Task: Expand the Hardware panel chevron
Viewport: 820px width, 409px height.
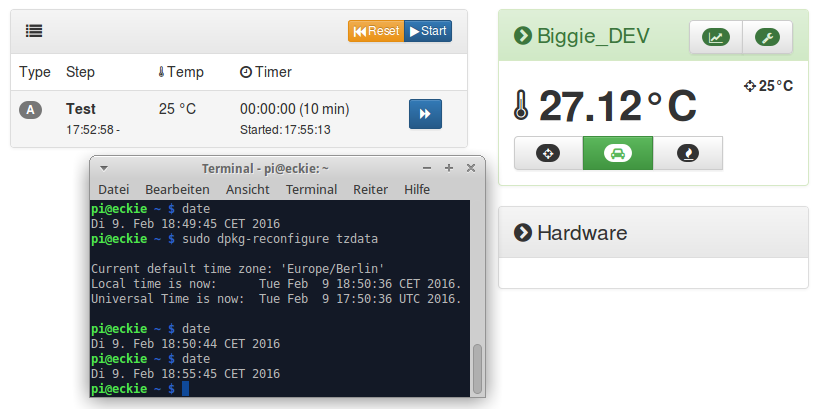Action: [x=522, y=233]
